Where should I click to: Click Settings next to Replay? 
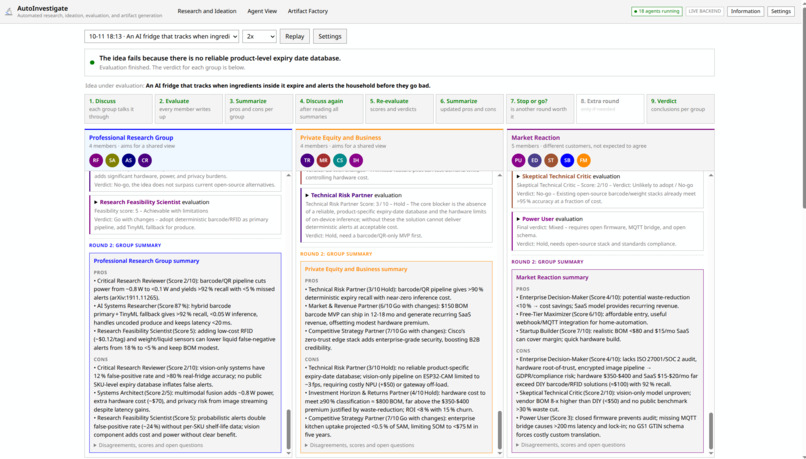pyautogui.click(x=329, y=36)
